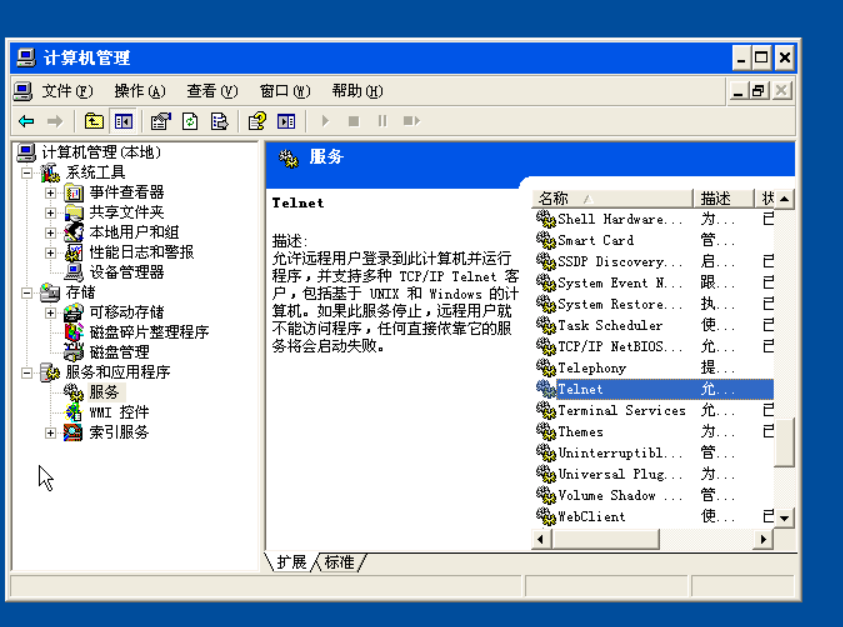843x627 pixels.
Task: Click the 本地用户和组 icon
Action: coord(74,232)
